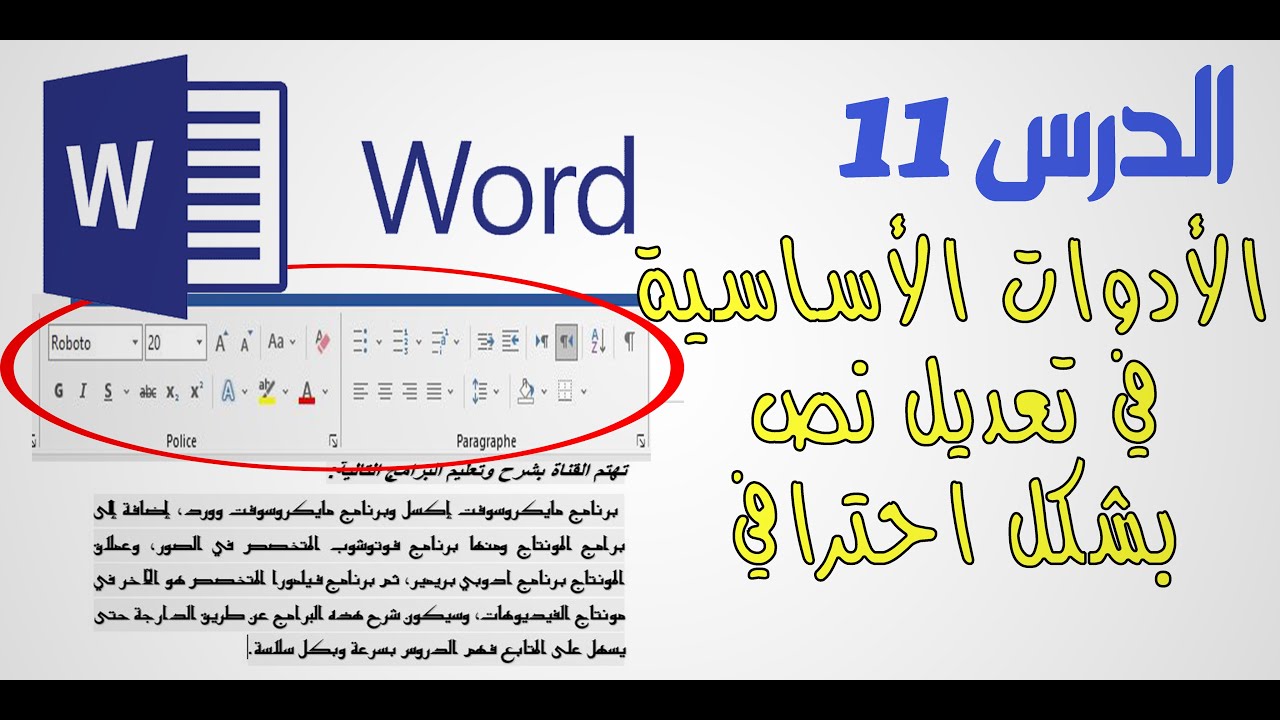Click the Paragraphe group label
This screenshot has height=720, width=1280.
pyautogui.click(x=486, y=441)
